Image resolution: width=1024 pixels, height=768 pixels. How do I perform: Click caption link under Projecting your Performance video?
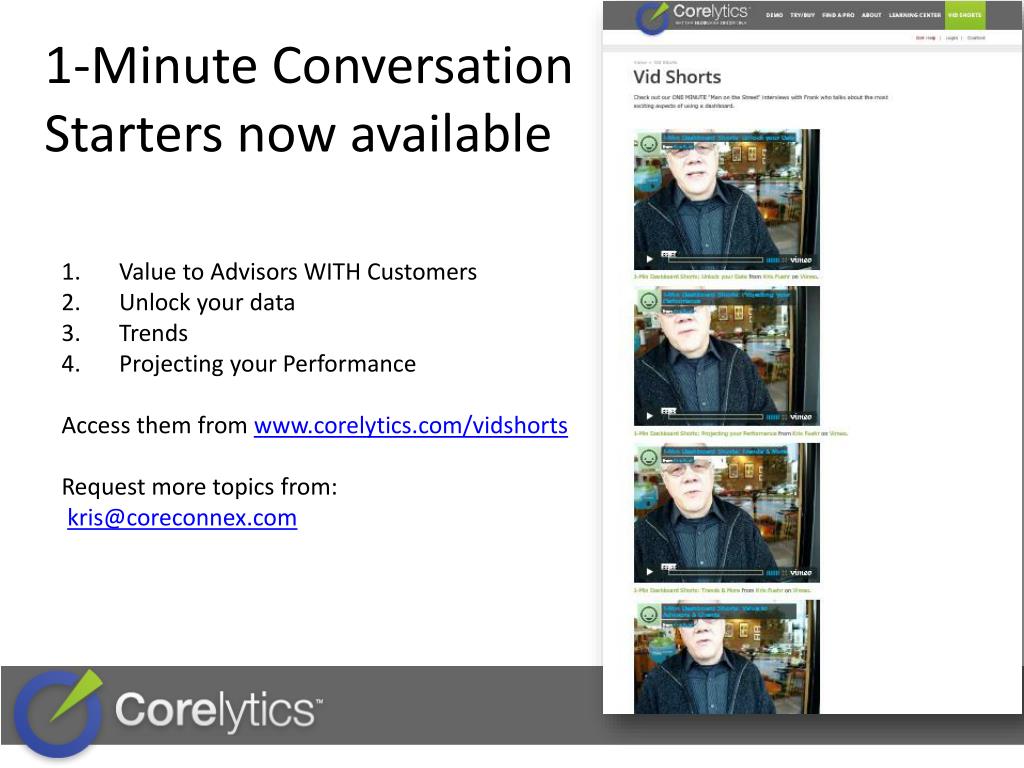[705, 434]
